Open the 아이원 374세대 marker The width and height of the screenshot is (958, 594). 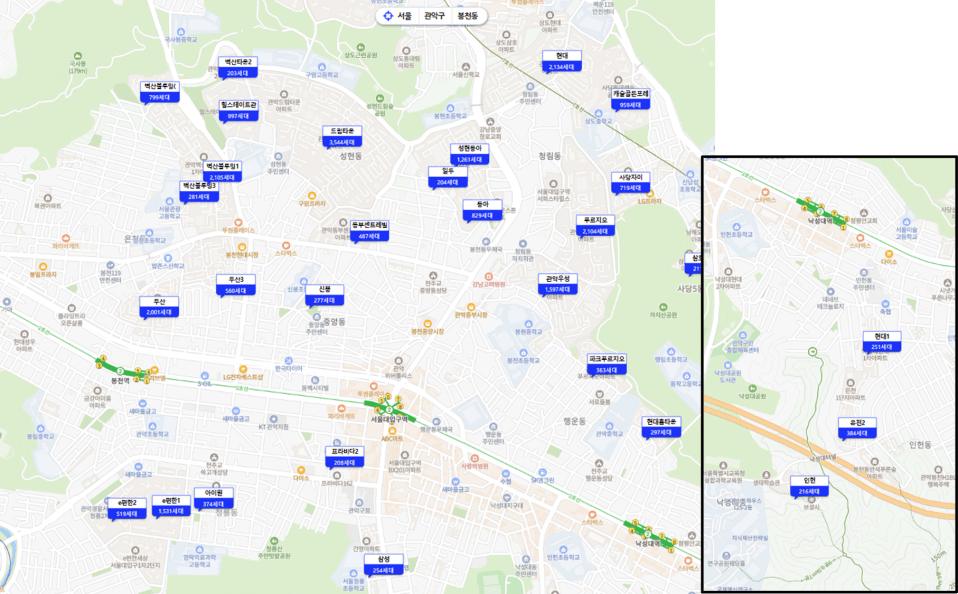tap(213, 498)
